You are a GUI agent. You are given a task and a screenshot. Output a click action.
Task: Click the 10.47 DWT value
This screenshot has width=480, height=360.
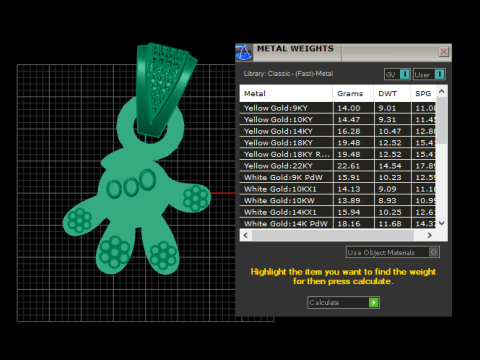[390, 131]
